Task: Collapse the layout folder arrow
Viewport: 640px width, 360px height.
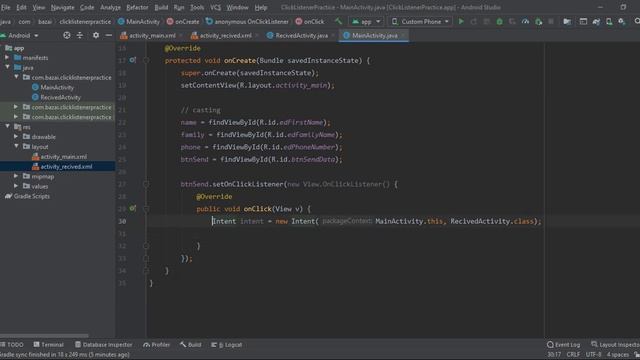Action: coord(16,147)
